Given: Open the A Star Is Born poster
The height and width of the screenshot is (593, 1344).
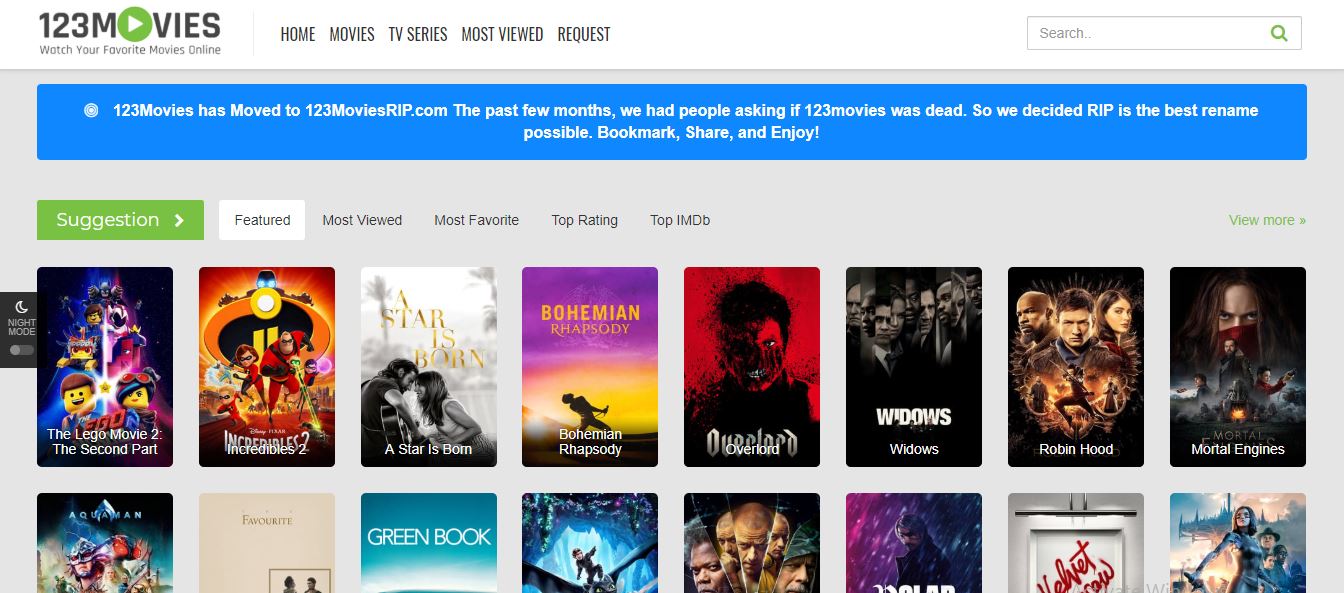Looking at the screenshot, I should [429, 367].
